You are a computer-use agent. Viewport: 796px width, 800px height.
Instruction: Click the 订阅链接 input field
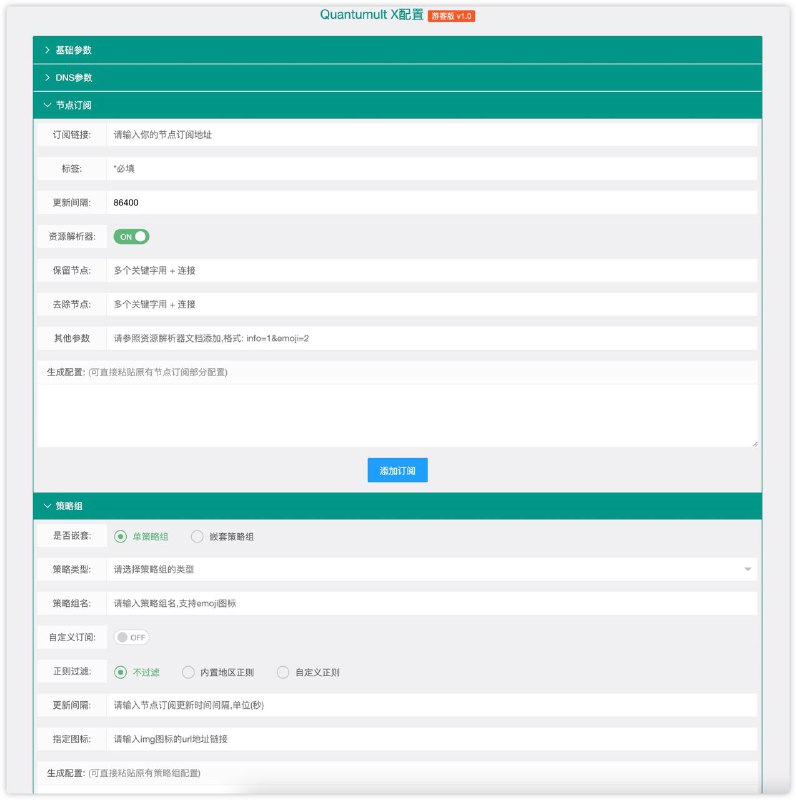tap(432, 135)
